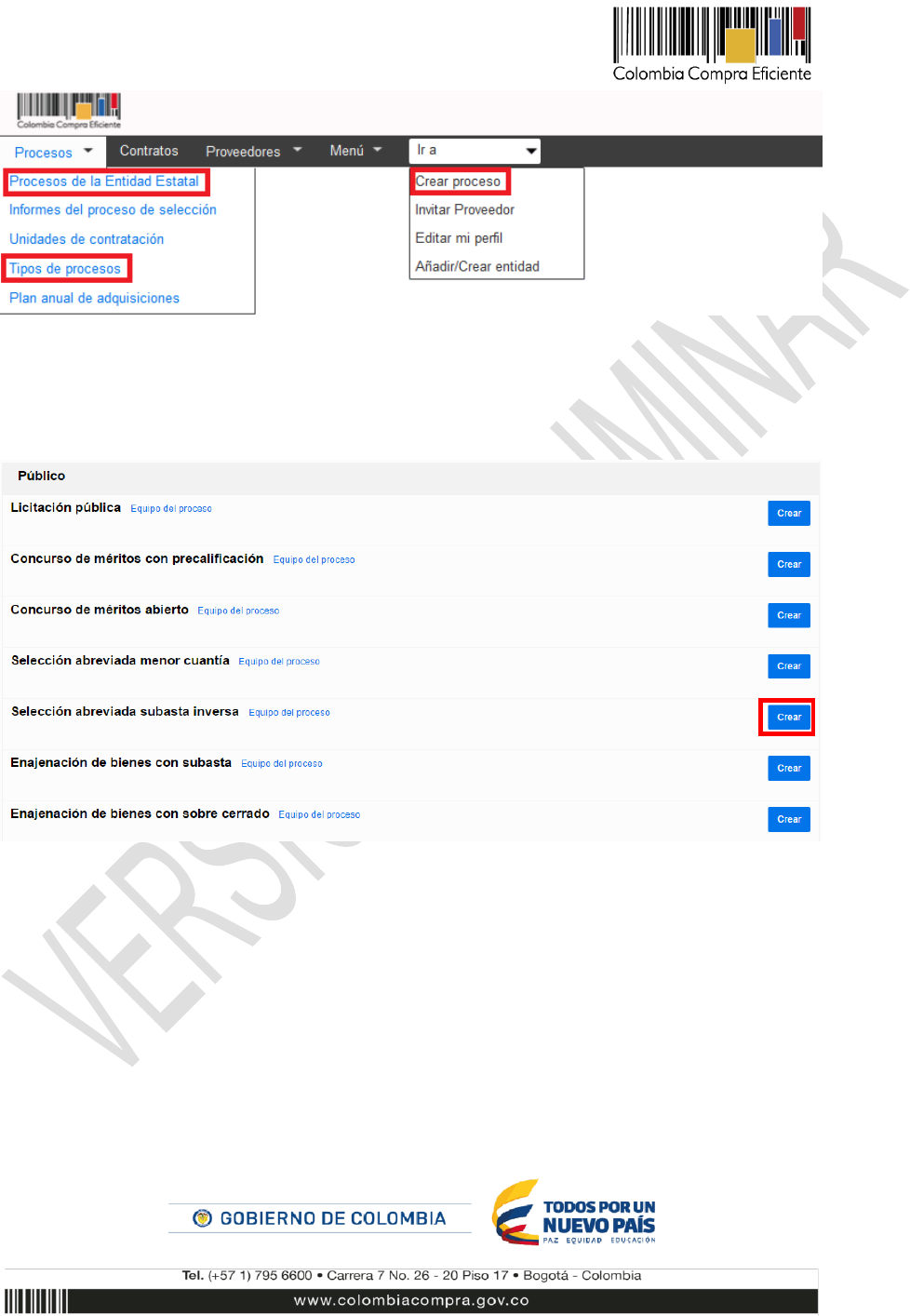The width and height of the screenshot is (910, 1316).
Task: Choose Crear proceso from Ir a list
Action: [458, 181]
